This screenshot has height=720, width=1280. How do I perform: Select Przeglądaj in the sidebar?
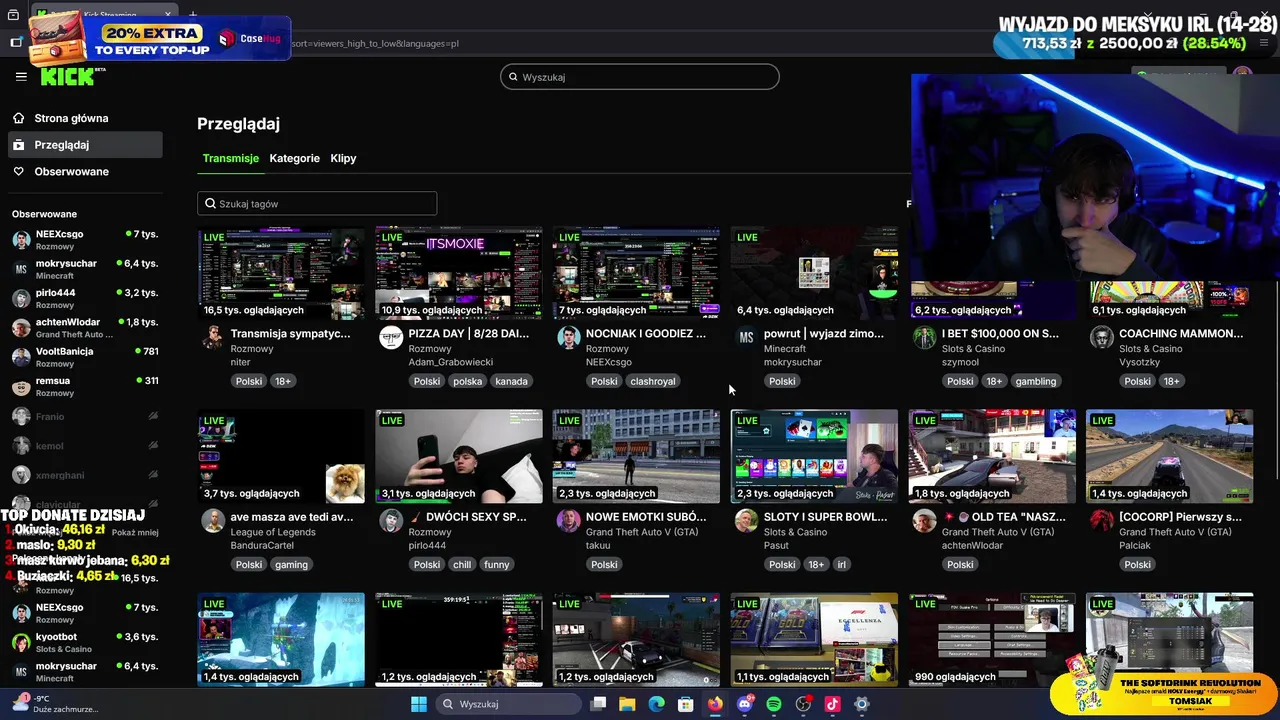[x=84, y=145]
